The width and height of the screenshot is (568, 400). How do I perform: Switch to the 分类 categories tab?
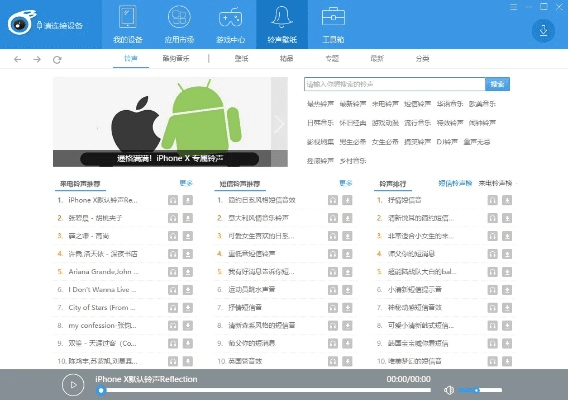coord(422,58)
